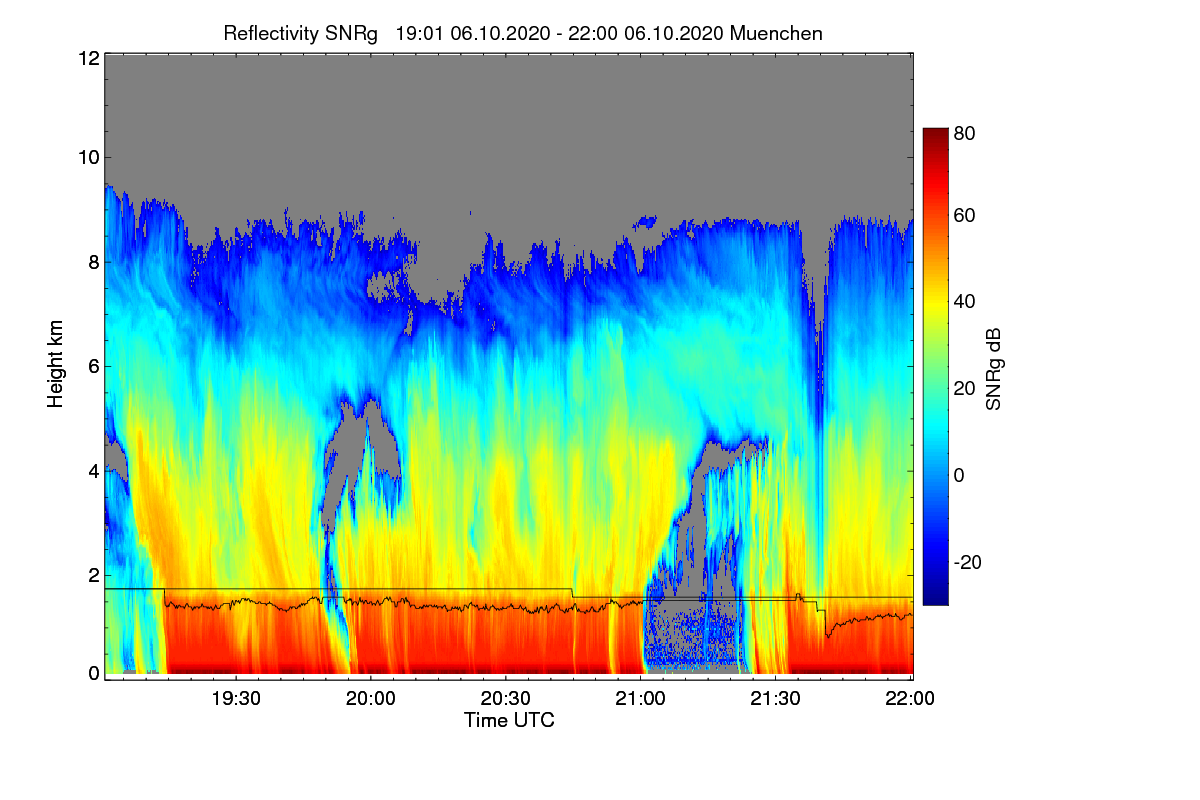Click the height tick label 6

click(x=93, y=366)
